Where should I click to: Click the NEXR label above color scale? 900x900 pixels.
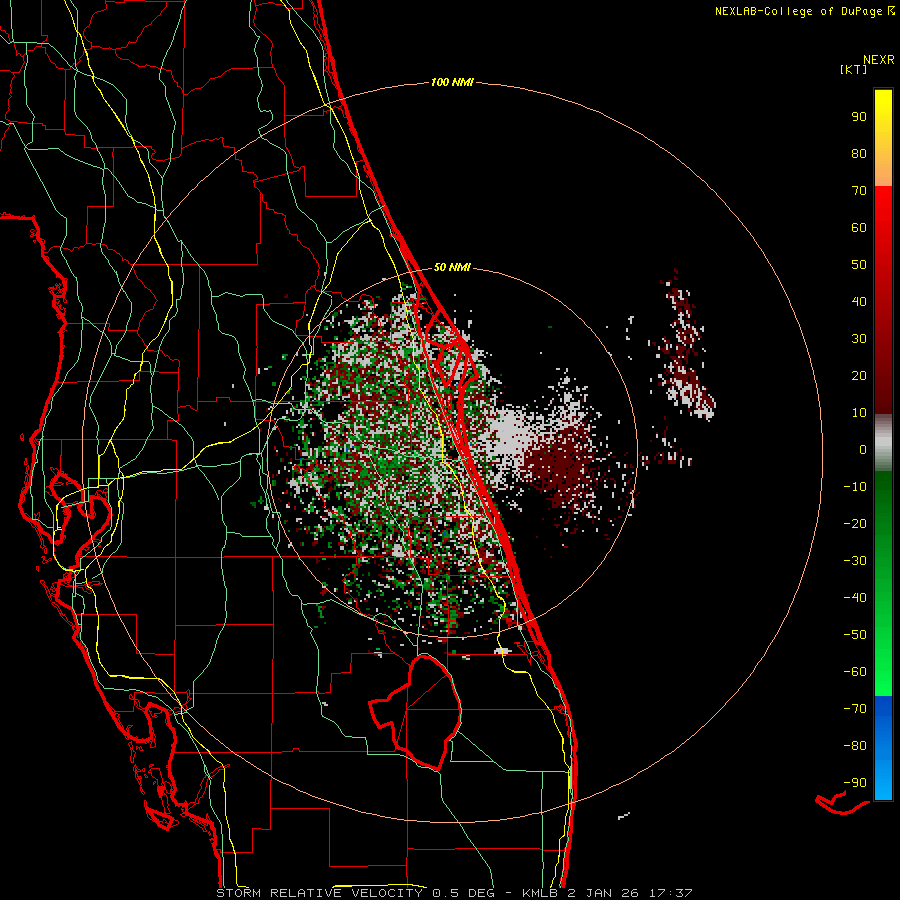[x=879, y=60]
